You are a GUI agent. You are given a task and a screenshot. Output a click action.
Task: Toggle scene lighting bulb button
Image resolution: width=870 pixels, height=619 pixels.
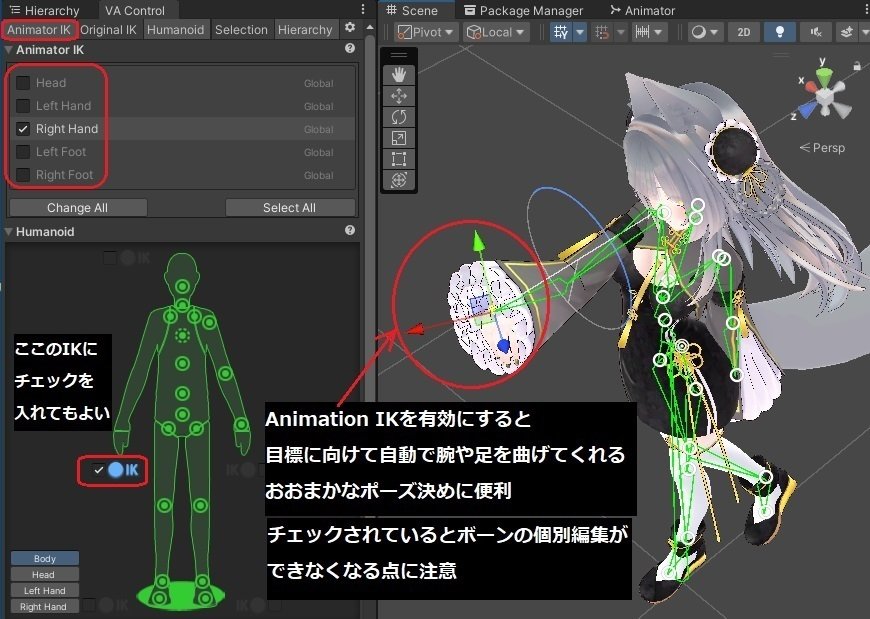click(x=780, y=32)
